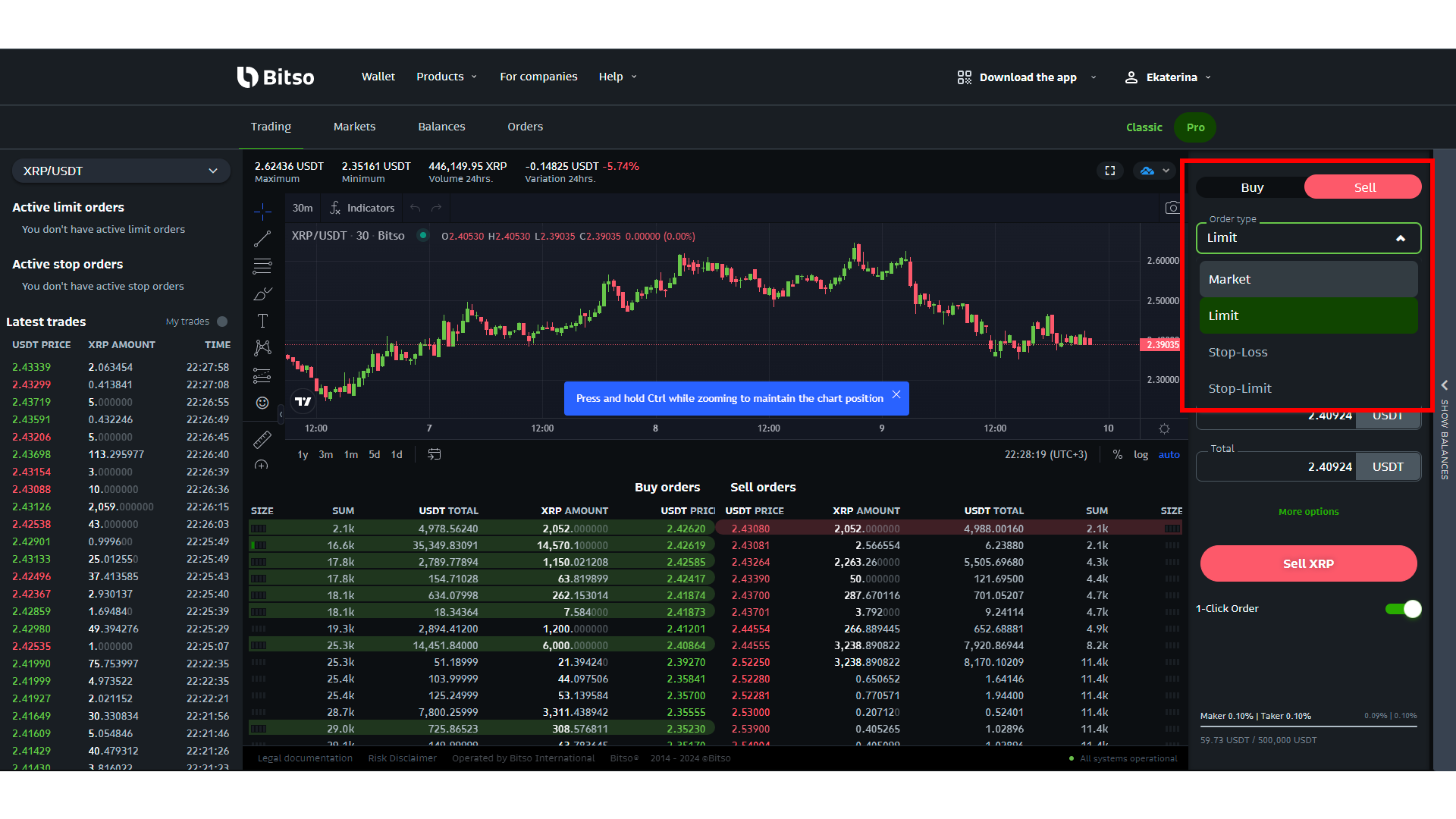
Task: Select Stop-Loss order type option
Action: 1238,352
